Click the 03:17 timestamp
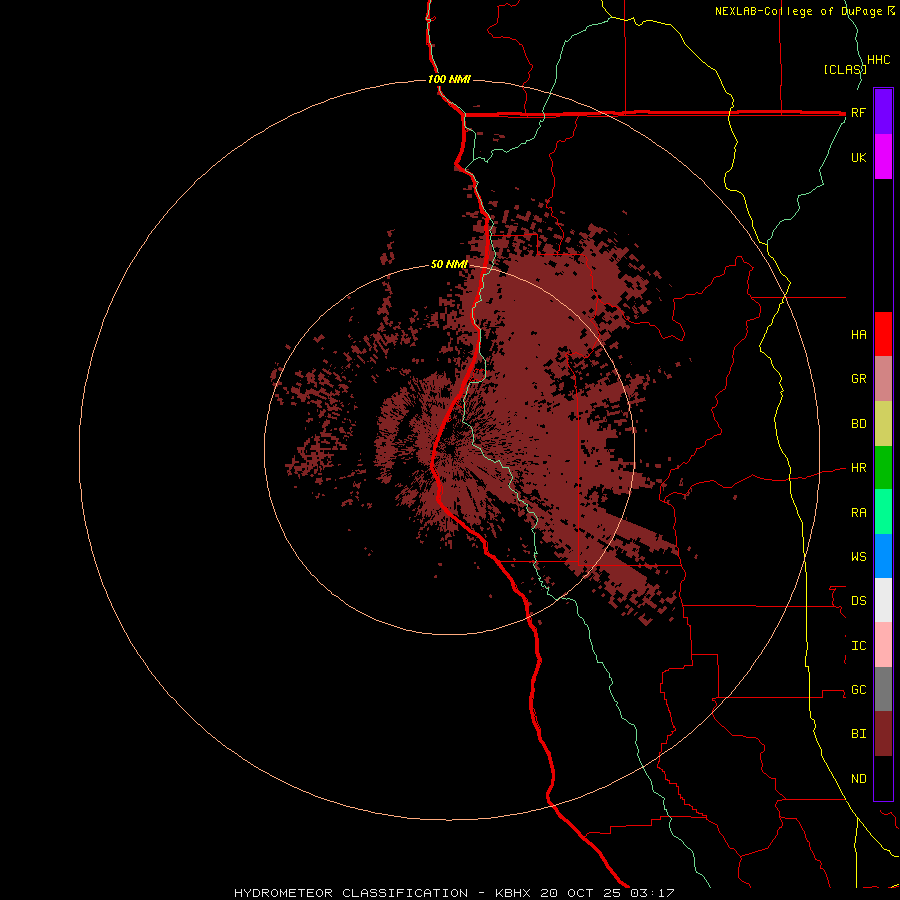Image resolution: width=900 pixels, height=900 pixels. click(x=652, y=893)
